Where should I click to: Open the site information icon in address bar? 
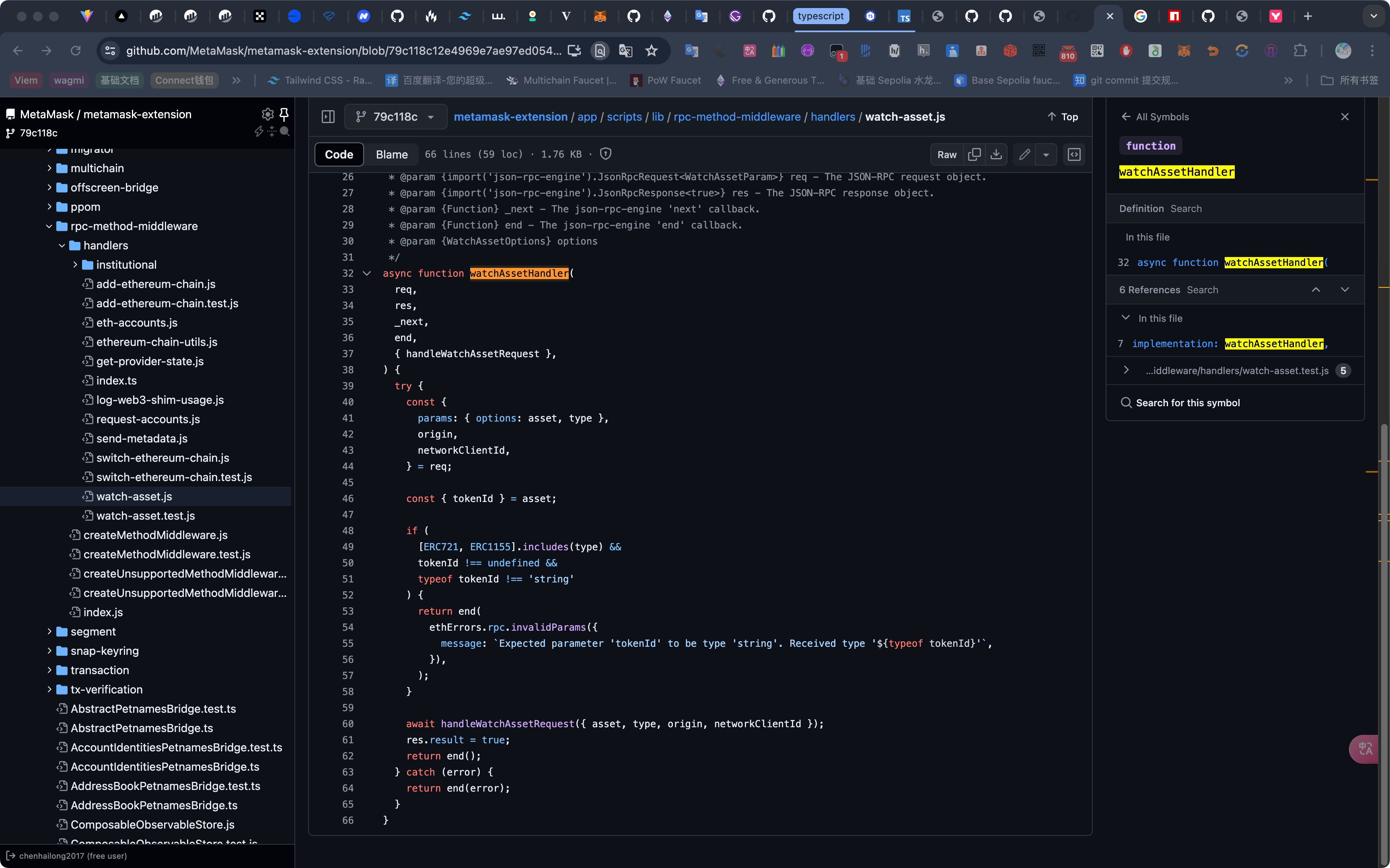click(110, 51)
